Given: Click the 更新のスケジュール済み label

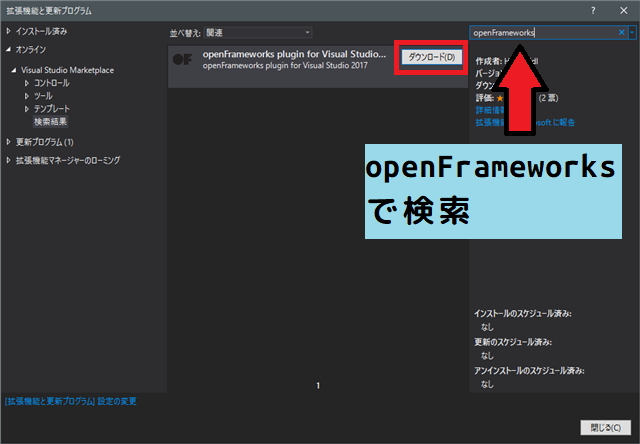Looking at the screenshot, I should (x=513, y=342).
